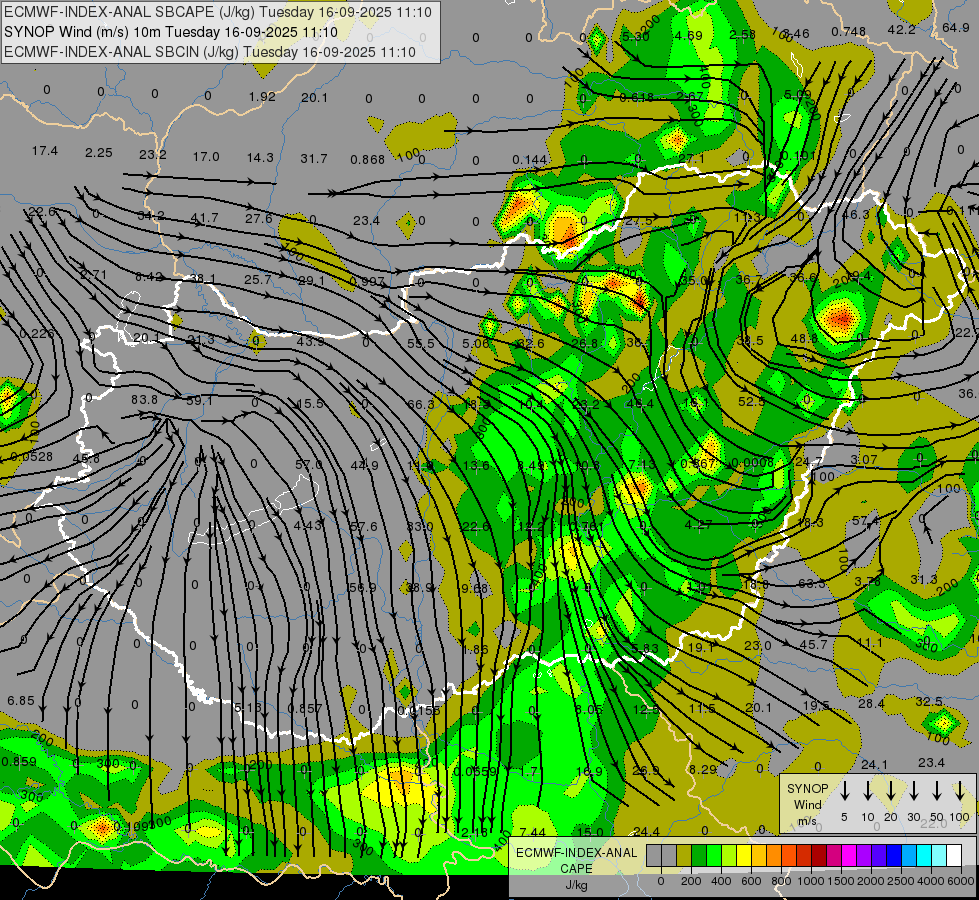Image resolution: width=979 pixels, height=900 pixels.
Task: Click the '48.8' value on the map
Action: coord(804,339)
